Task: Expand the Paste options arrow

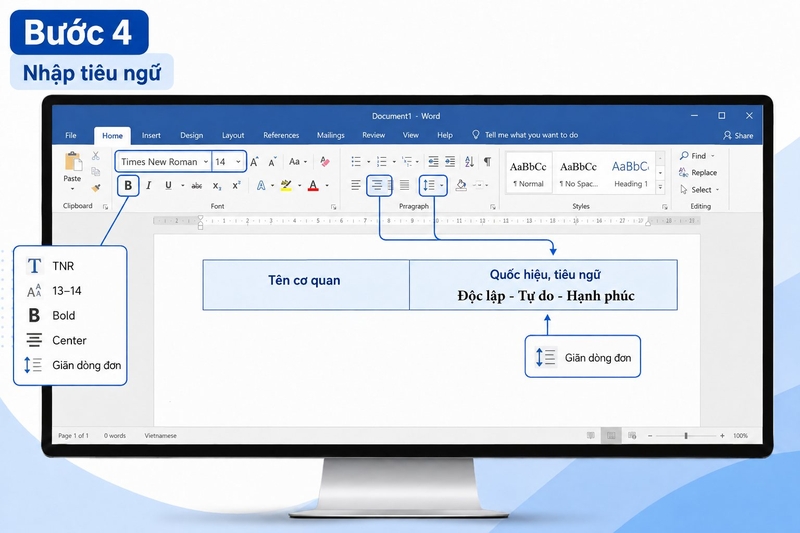Action: 72,189
